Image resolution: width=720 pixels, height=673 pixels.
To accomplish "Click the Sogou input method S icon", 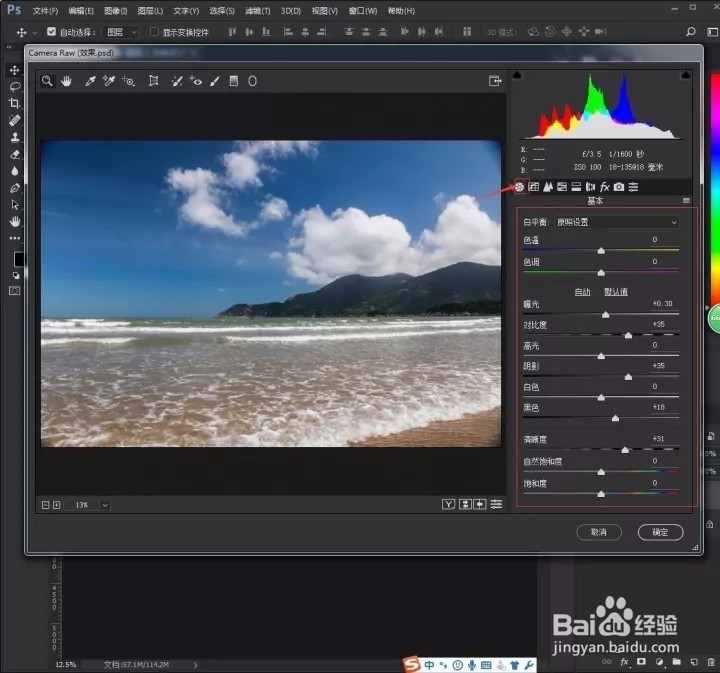I will coord(412,665).
